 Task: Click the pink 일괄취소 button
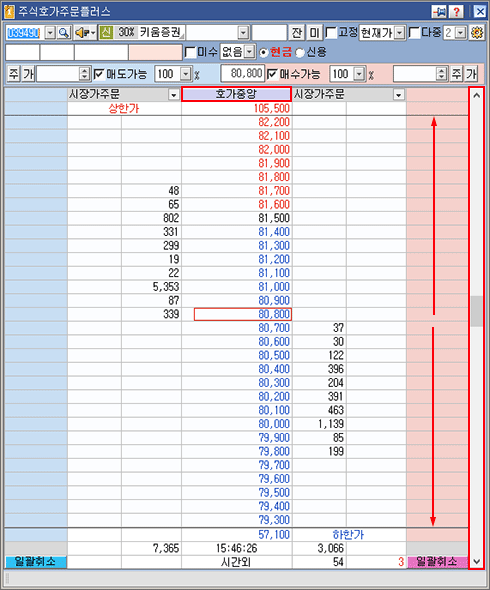437,562
